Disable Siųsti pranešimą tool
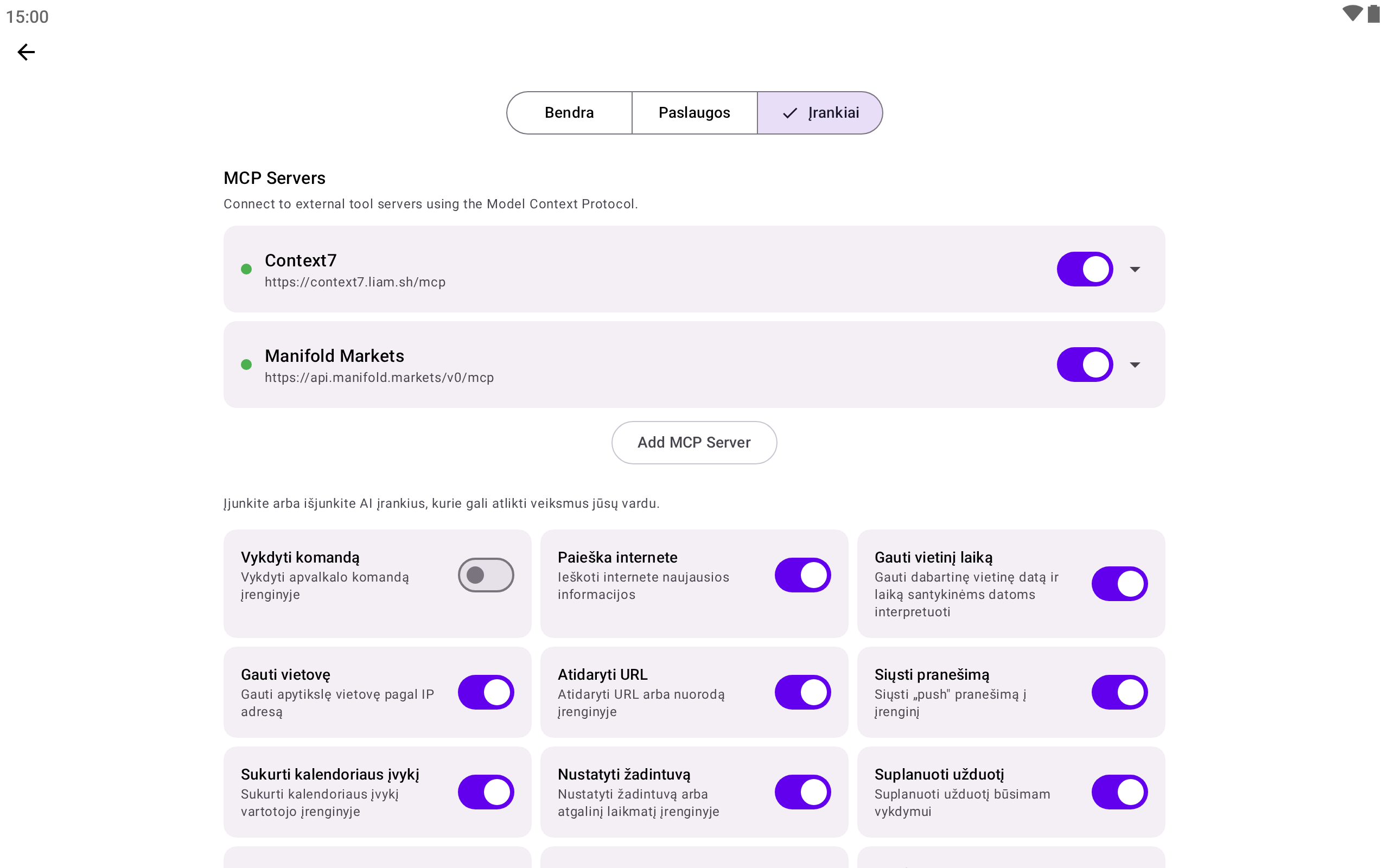The width and height of the screenshot is (1389, 868). pyautogui.click(x=1119, y=692)
